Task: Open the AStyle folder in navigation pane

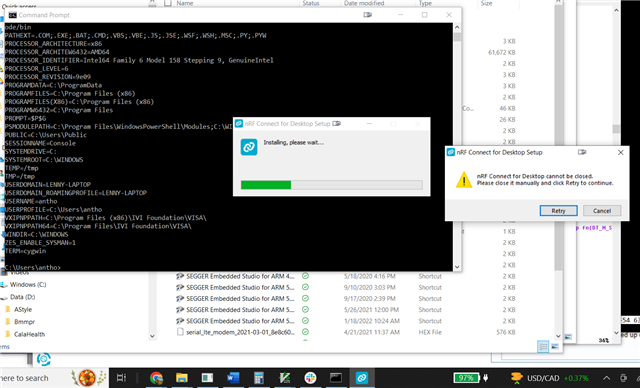Action: pyautogui.click(x=23, y=309)
